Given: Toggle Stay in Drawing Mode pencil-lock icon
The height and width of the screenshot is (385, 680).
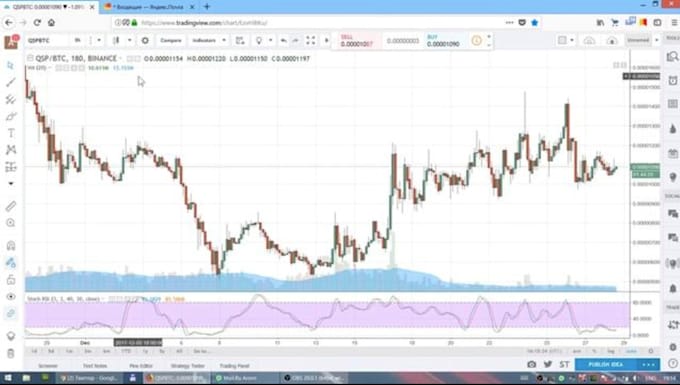Looking at the screenshot, I should [11, 263].
